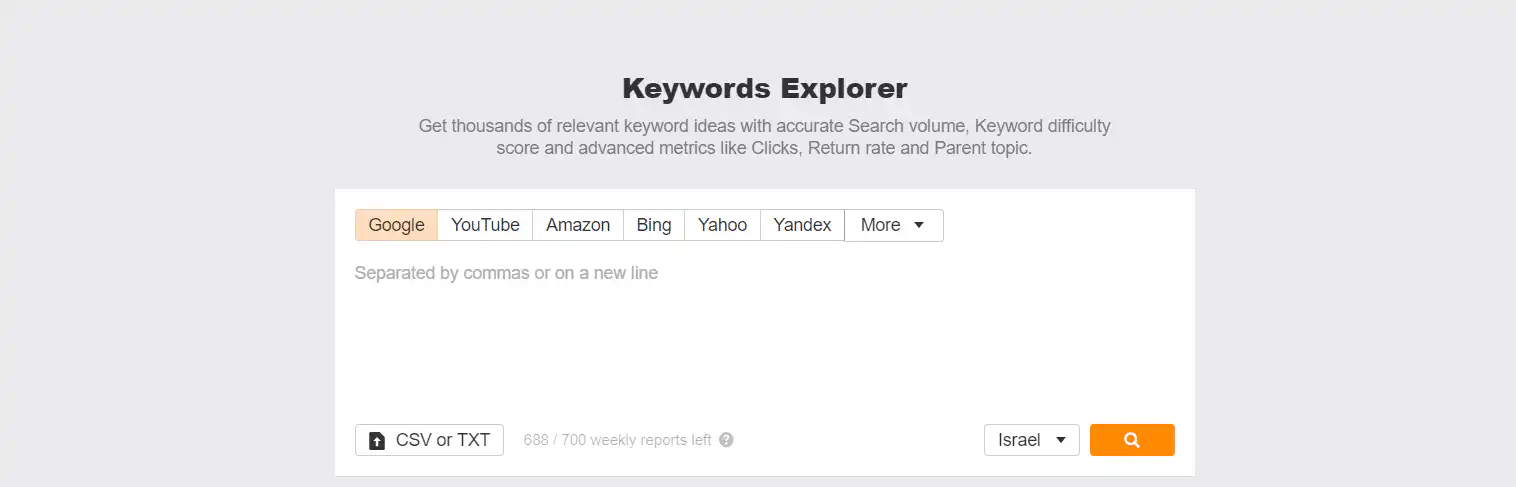The image size is (1516, 487).
Task: Click the magnifying glass search icon
Action: 1132,440
